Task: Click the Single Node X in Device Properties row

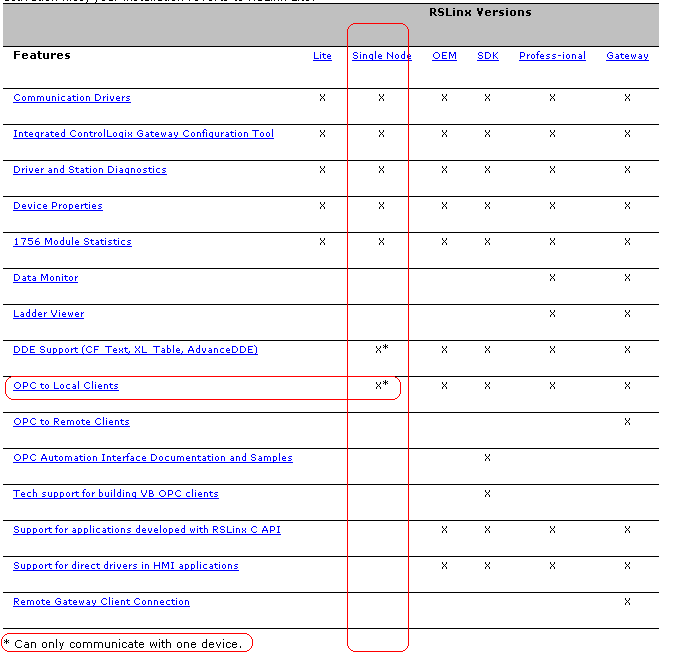Action: (381, 206)
